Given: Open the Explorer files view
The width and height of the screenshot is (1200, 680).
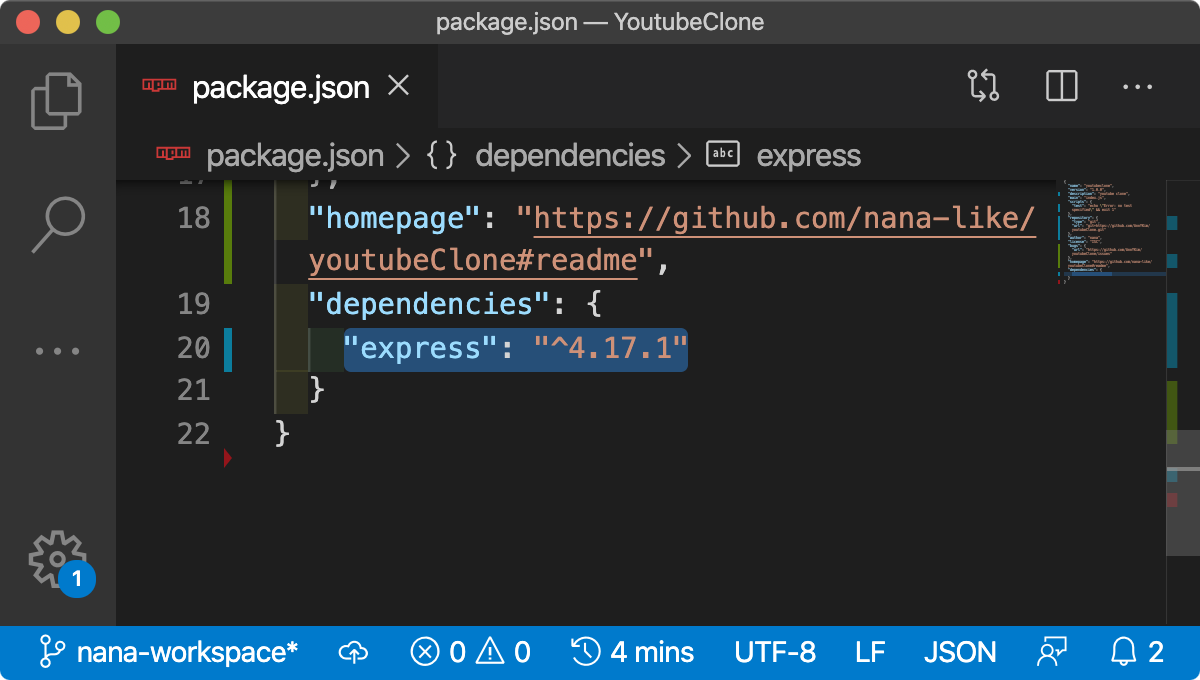Looking at the screenshot, I should (x=57, y=100).
